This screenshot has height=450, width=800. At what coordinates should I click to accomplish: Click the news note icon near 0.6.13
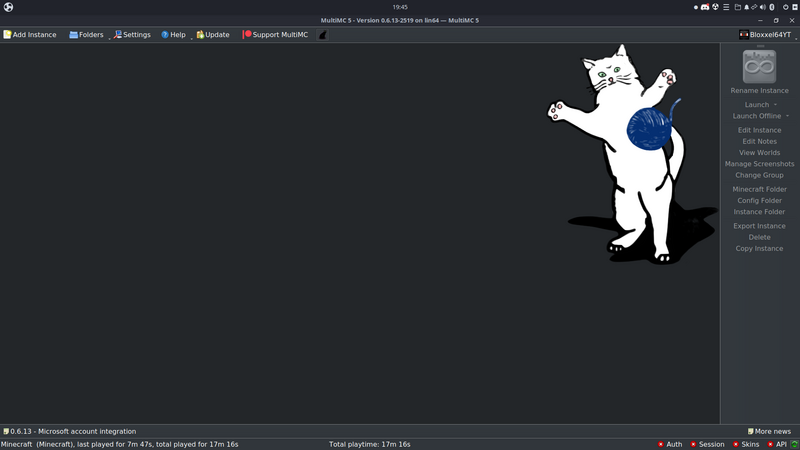(6, 431)
